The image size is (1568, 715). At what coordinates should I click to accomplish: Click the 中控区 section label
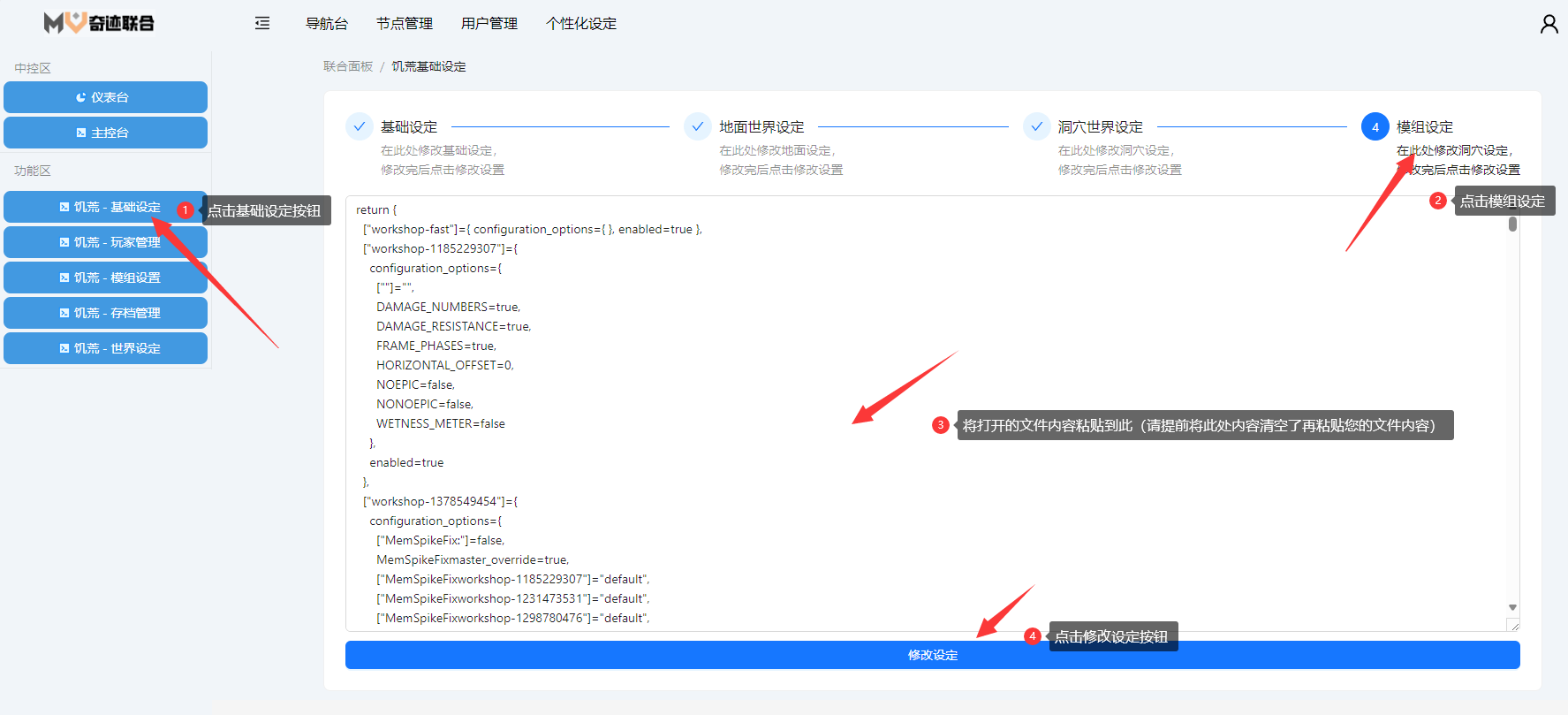[33, 68]
